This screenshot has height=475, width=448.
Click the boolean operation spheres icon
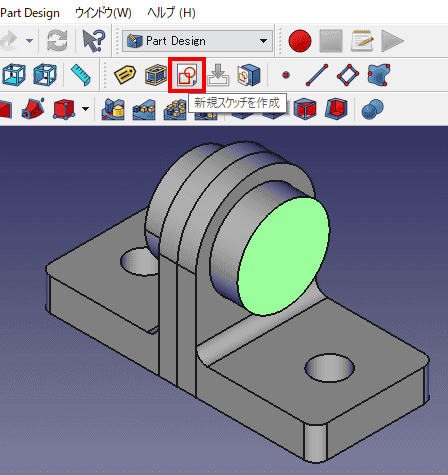373,109
